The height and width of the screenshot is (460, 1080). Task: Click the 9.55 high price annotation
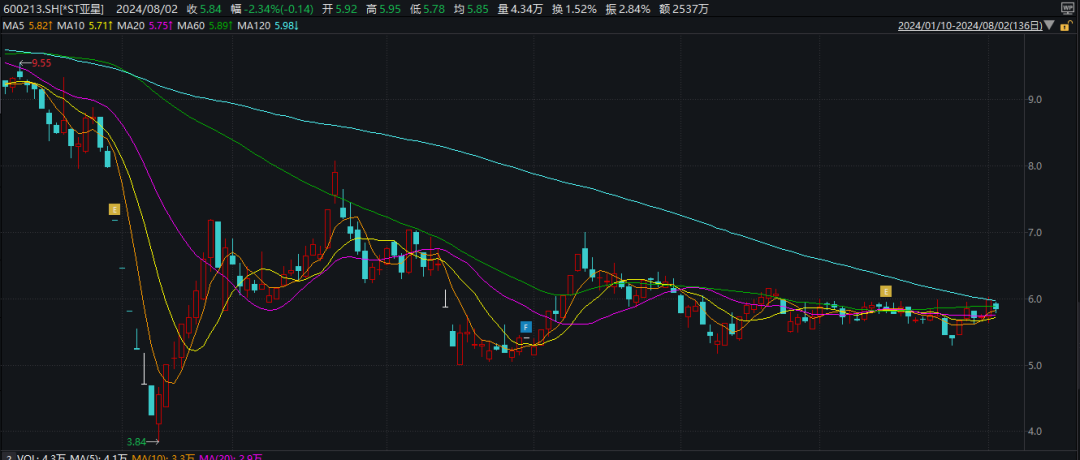click(x=41, y=63)
